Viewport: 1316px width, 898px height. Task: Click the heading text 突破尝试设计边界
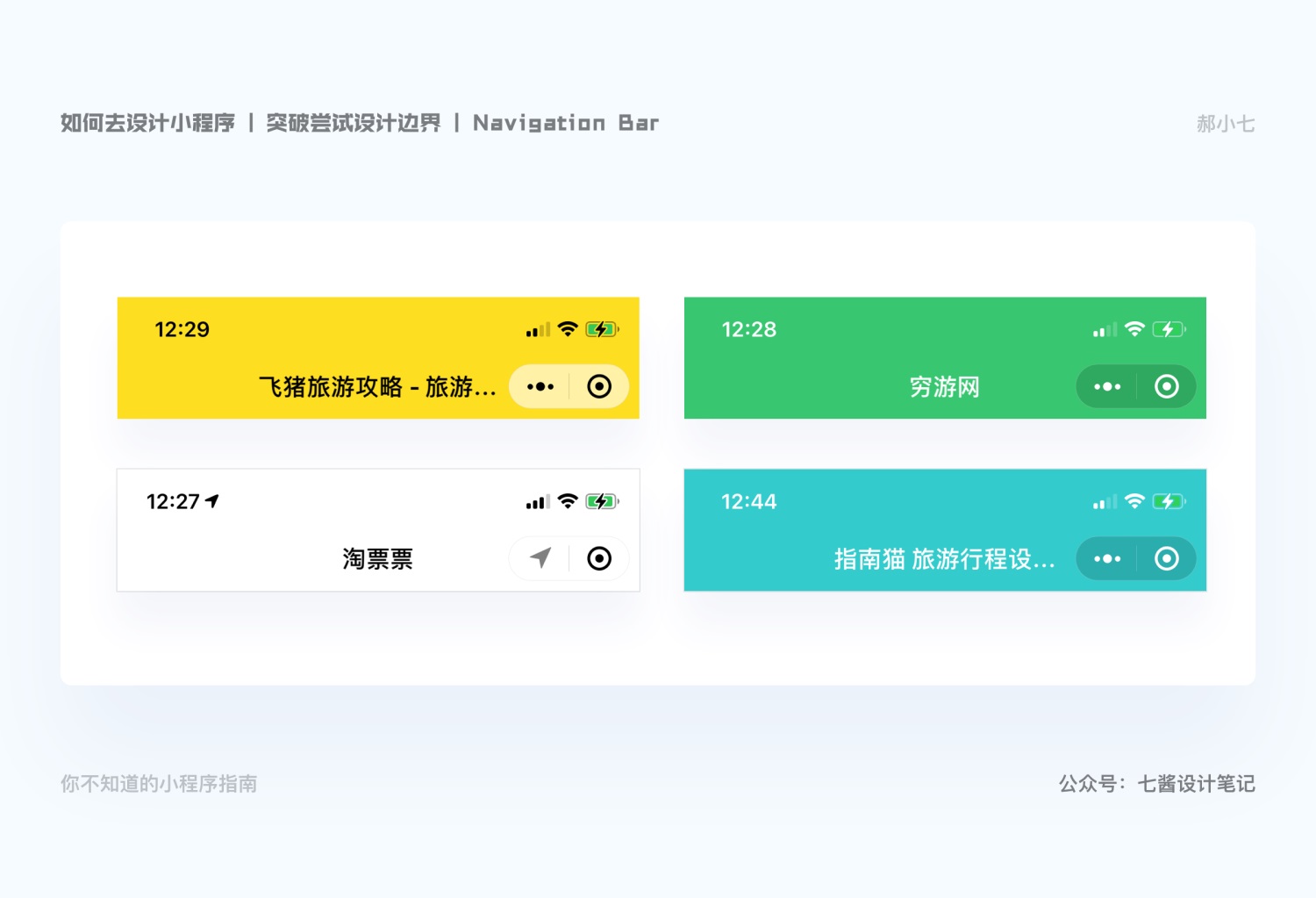(354, 123)
